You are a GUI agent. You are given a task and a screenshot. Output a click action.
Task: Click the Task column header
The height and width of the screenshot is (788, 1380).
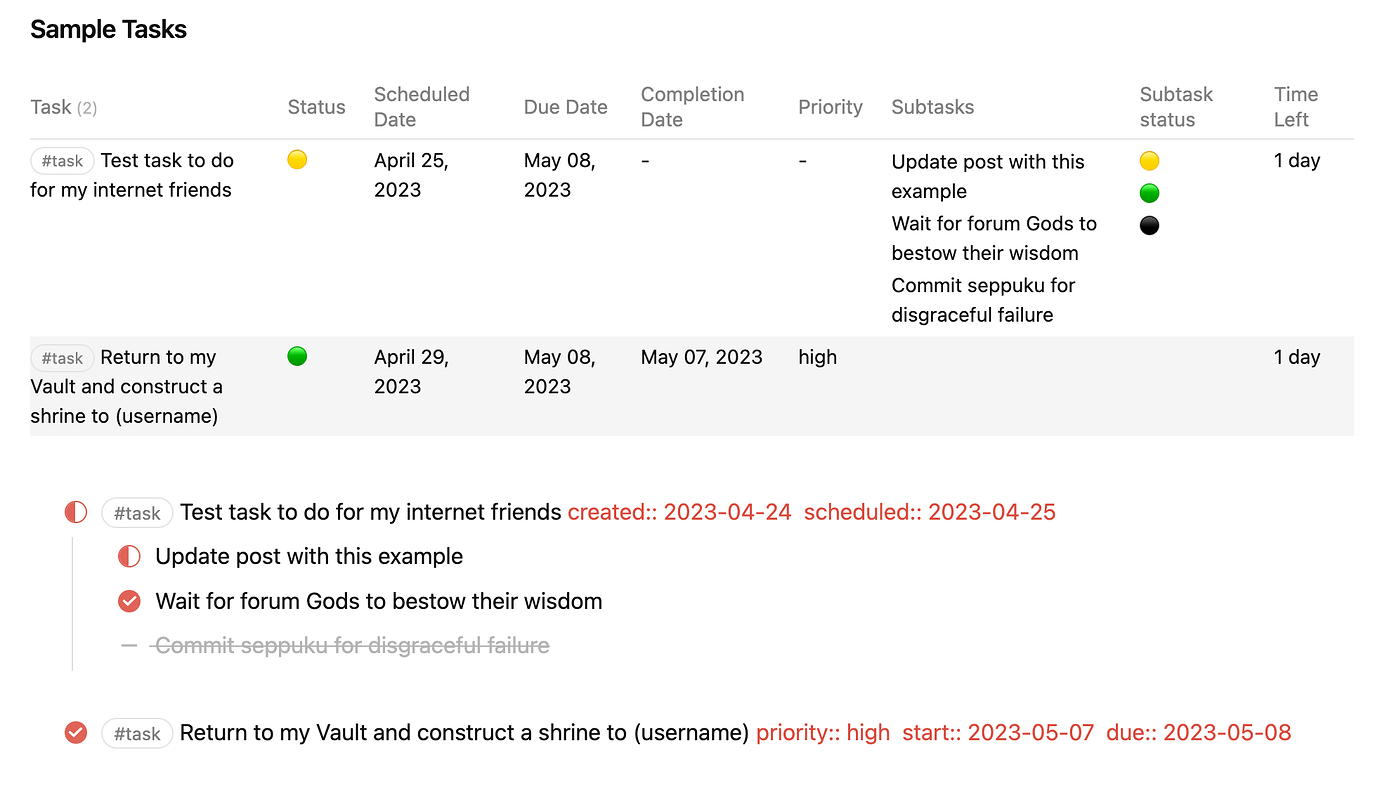pyautogui.click(x=51, y=107)
